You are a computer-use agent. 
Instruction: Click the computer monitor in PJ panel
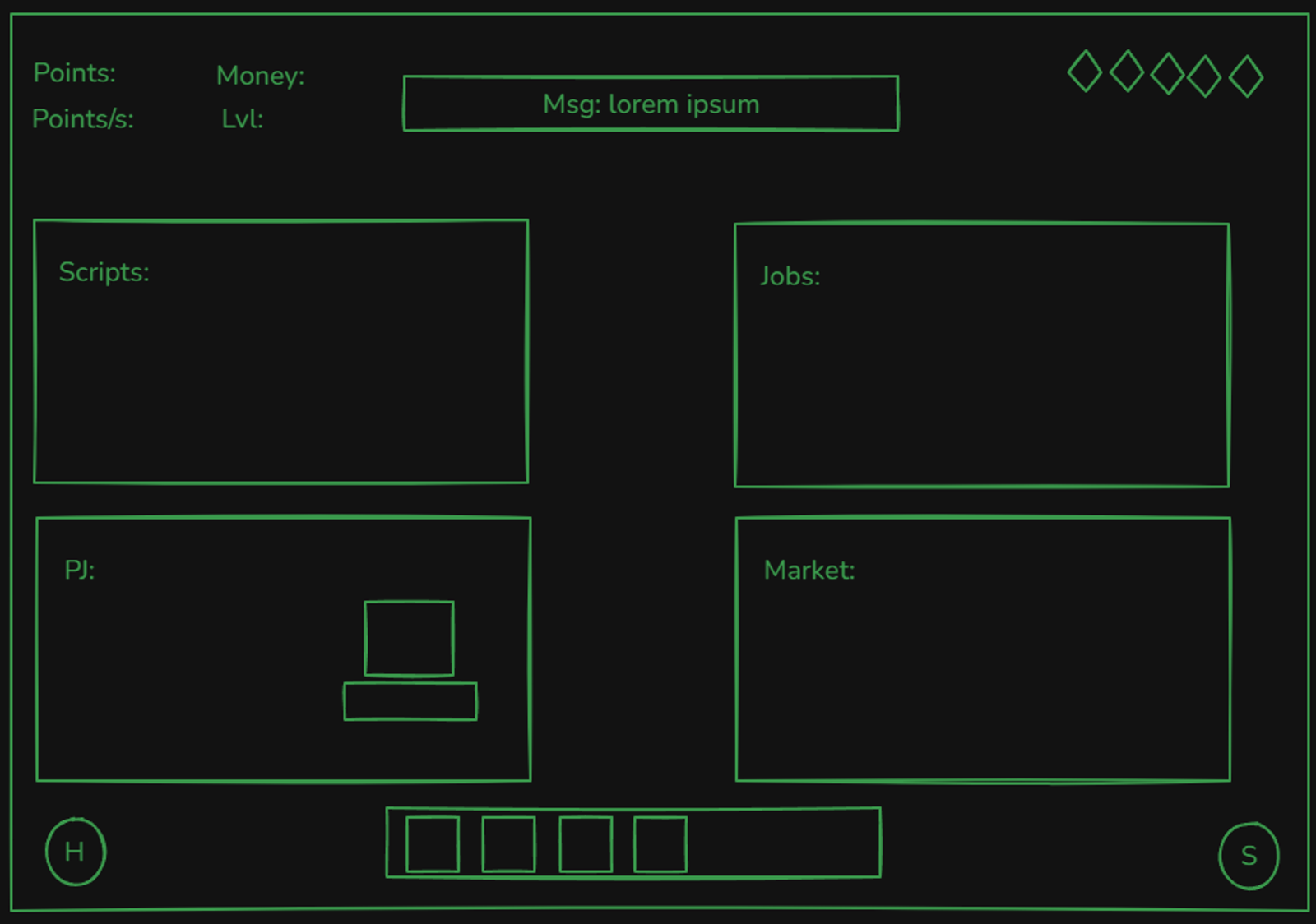pos(409,639)
